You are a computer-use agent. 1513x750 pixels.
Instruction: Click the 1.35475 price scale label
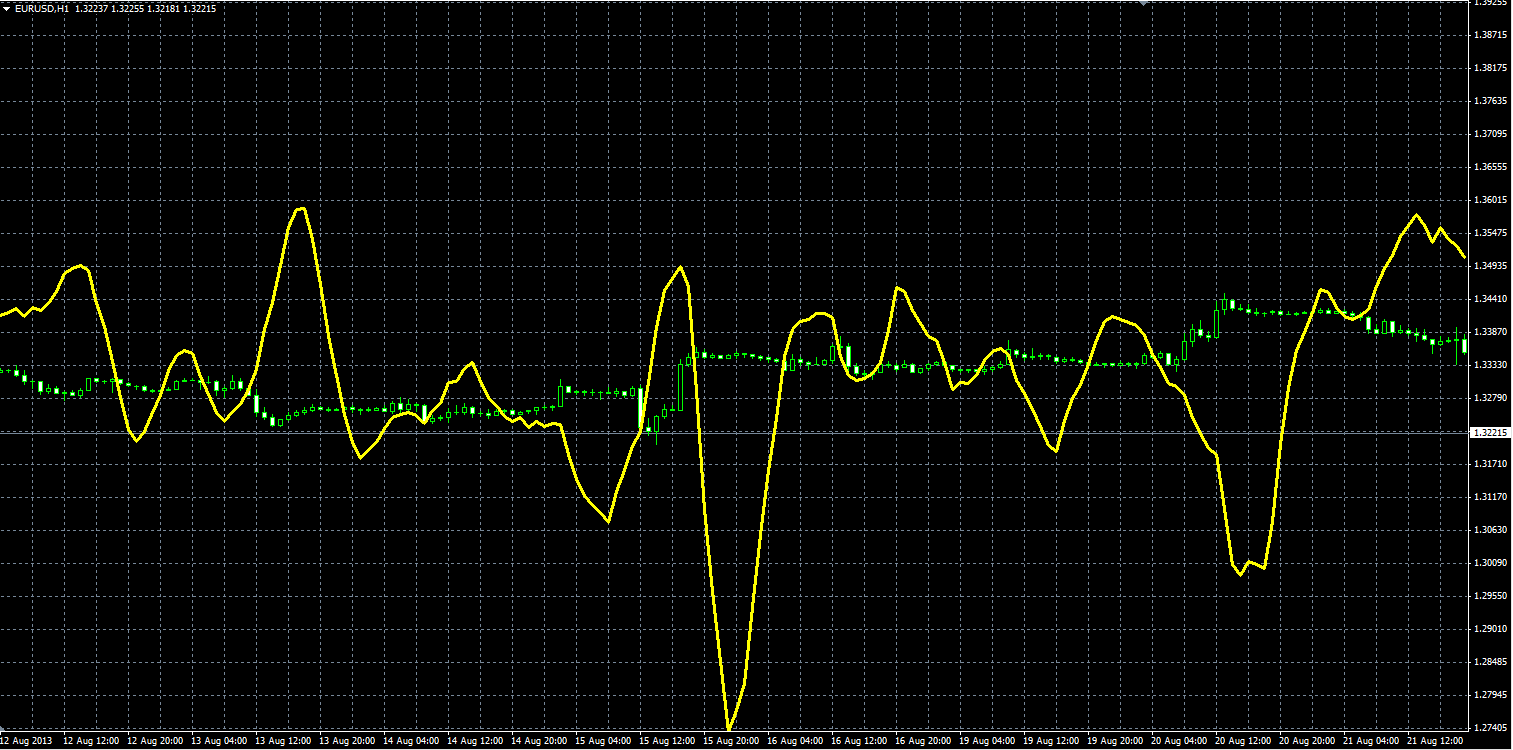pyautogui.click(x=1490, y=233)
